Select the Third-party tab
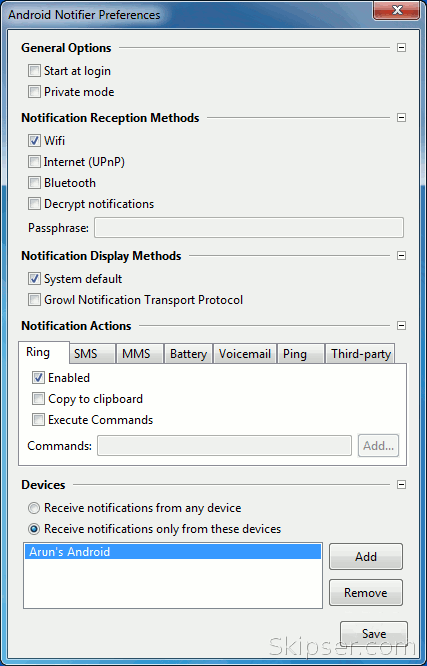 [360, 354]
